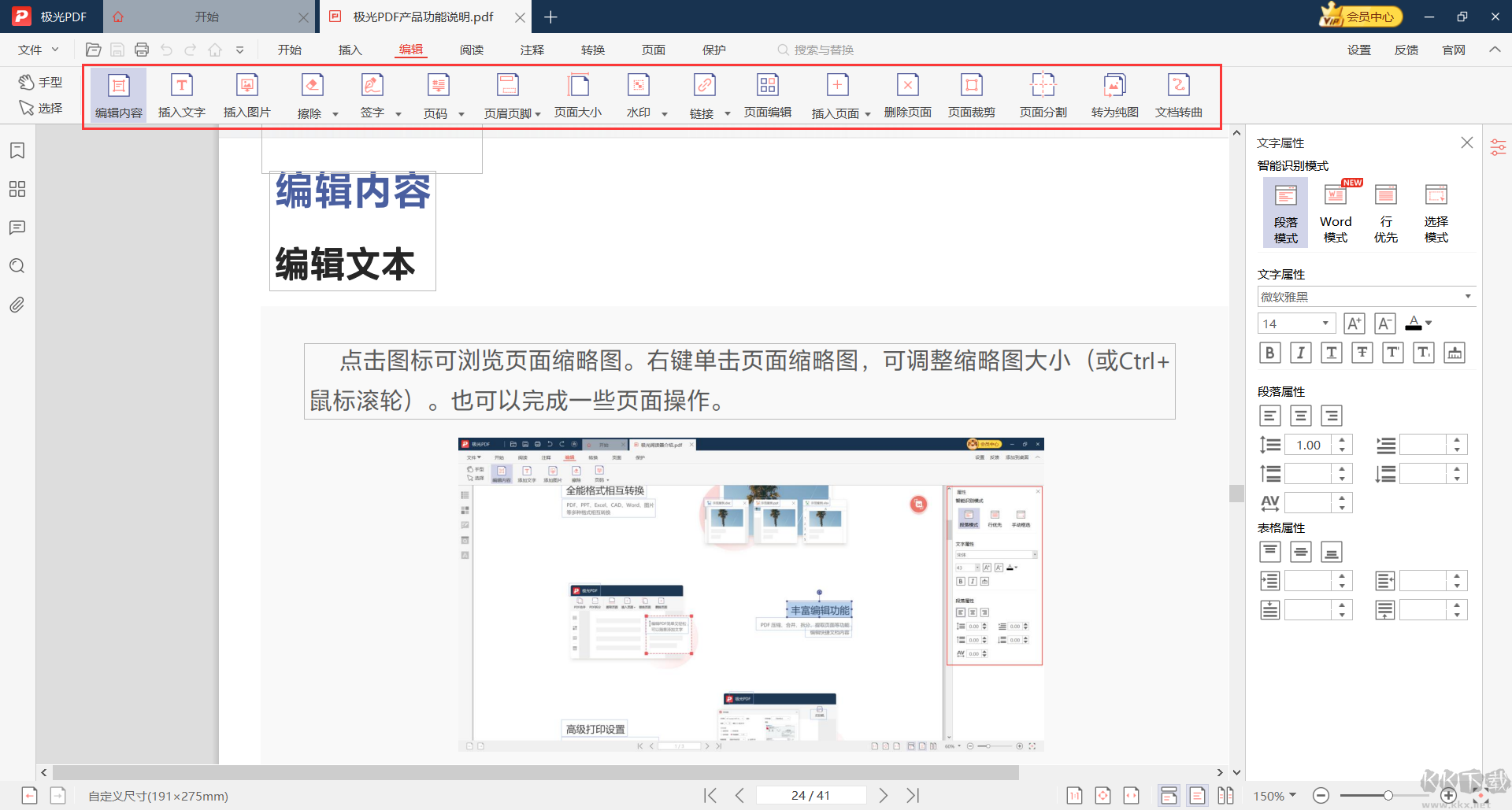Select the 手型 hand tool

point(41,82)
